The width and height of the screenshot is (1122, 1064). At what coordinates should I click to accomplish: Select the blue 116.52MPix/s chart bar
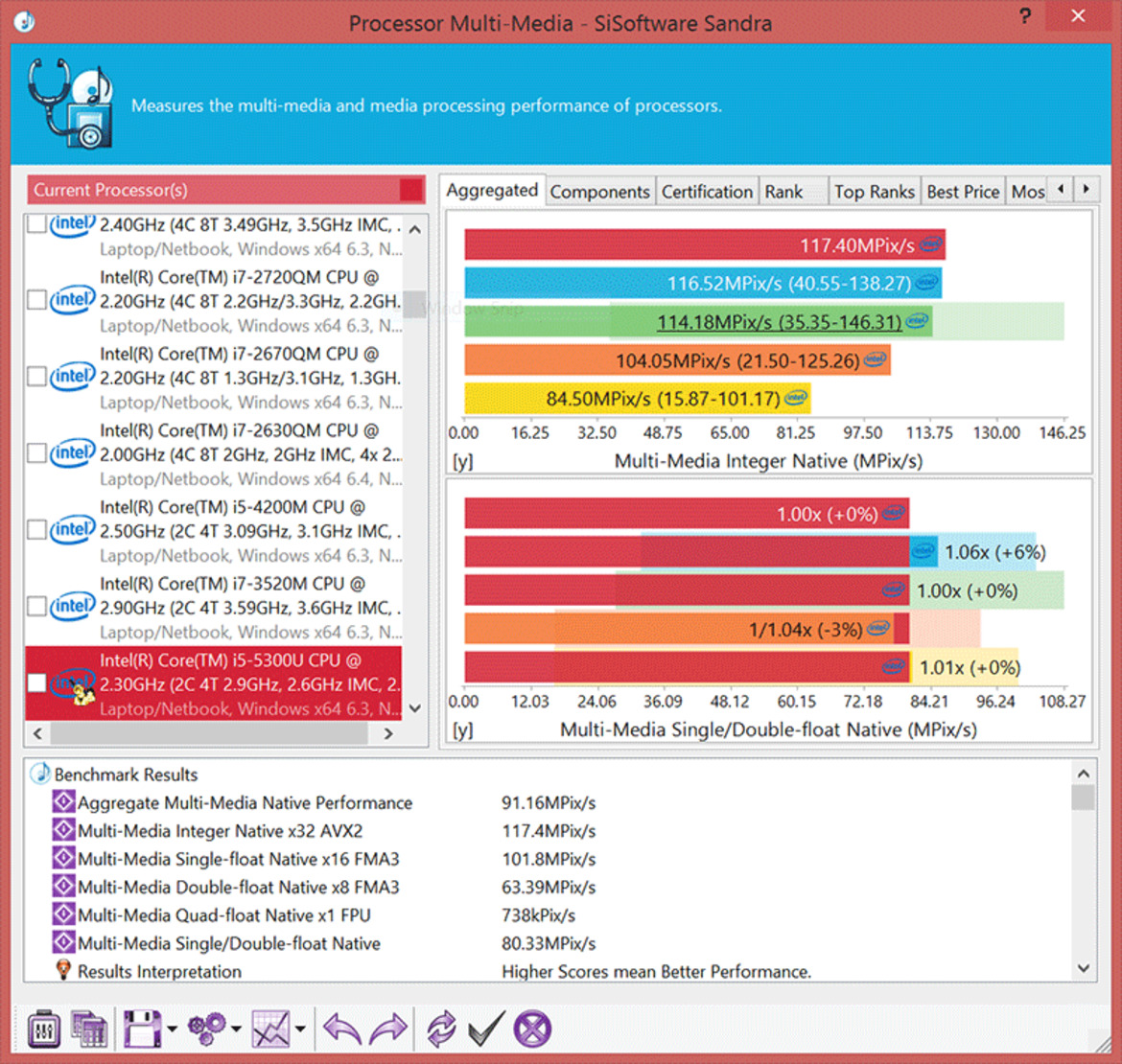[x=703, y=283]
